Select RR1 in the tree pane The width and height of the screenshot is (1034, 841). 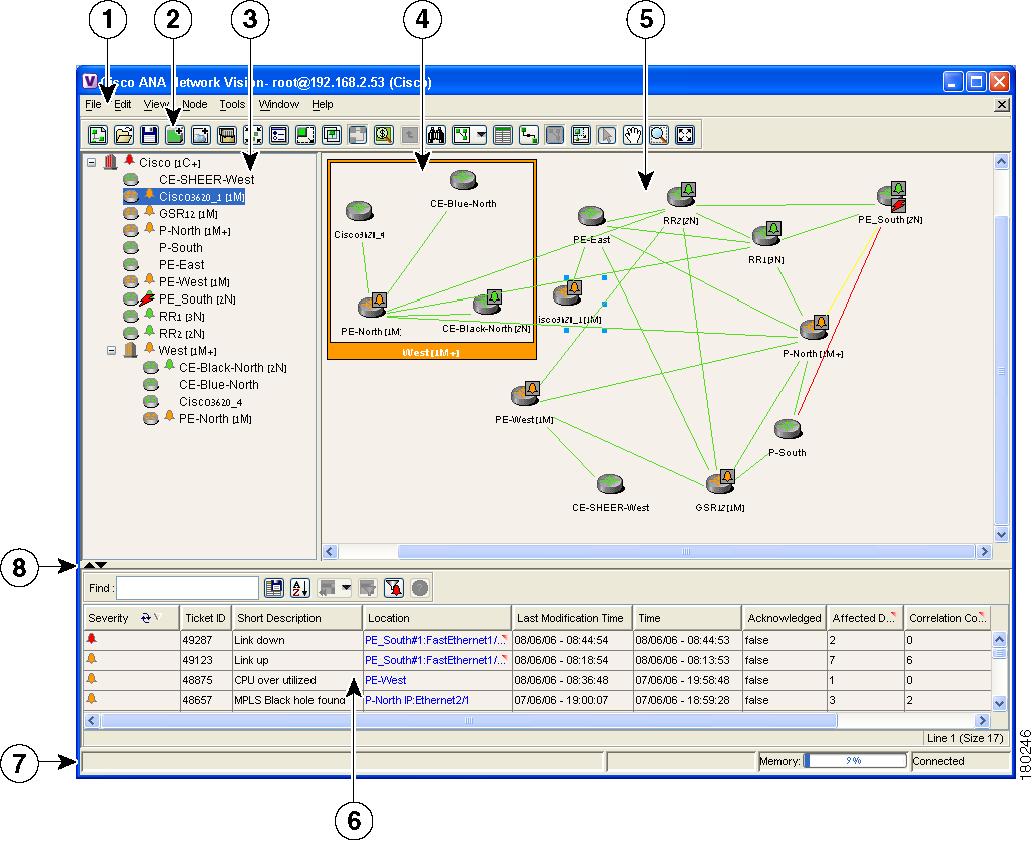tap(181, 317)
